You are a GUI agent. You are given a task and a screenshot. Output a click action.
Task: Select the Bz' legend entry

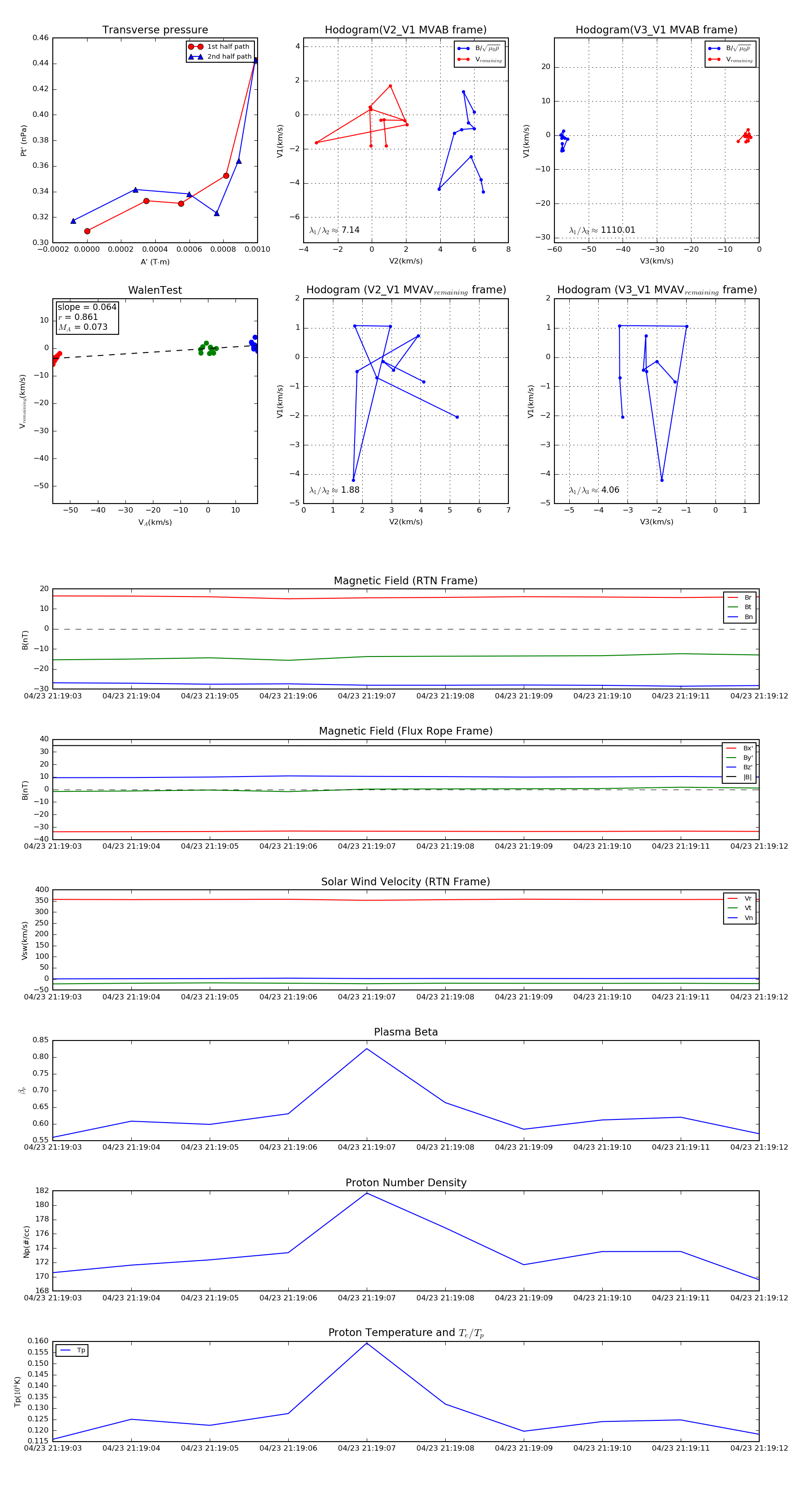click(x=739, y=767)
